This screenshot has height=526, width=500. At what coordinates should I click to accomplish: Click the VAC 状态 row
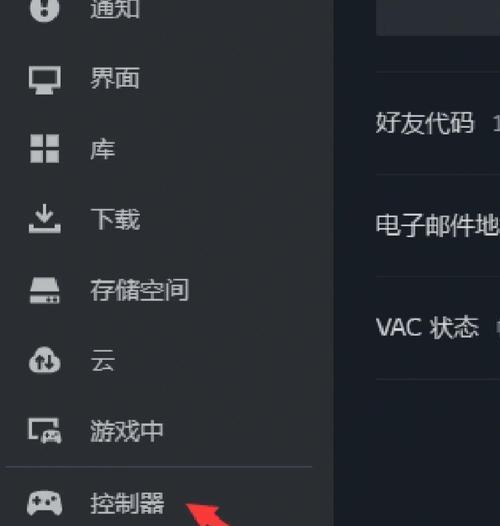[x=438, y=328]
